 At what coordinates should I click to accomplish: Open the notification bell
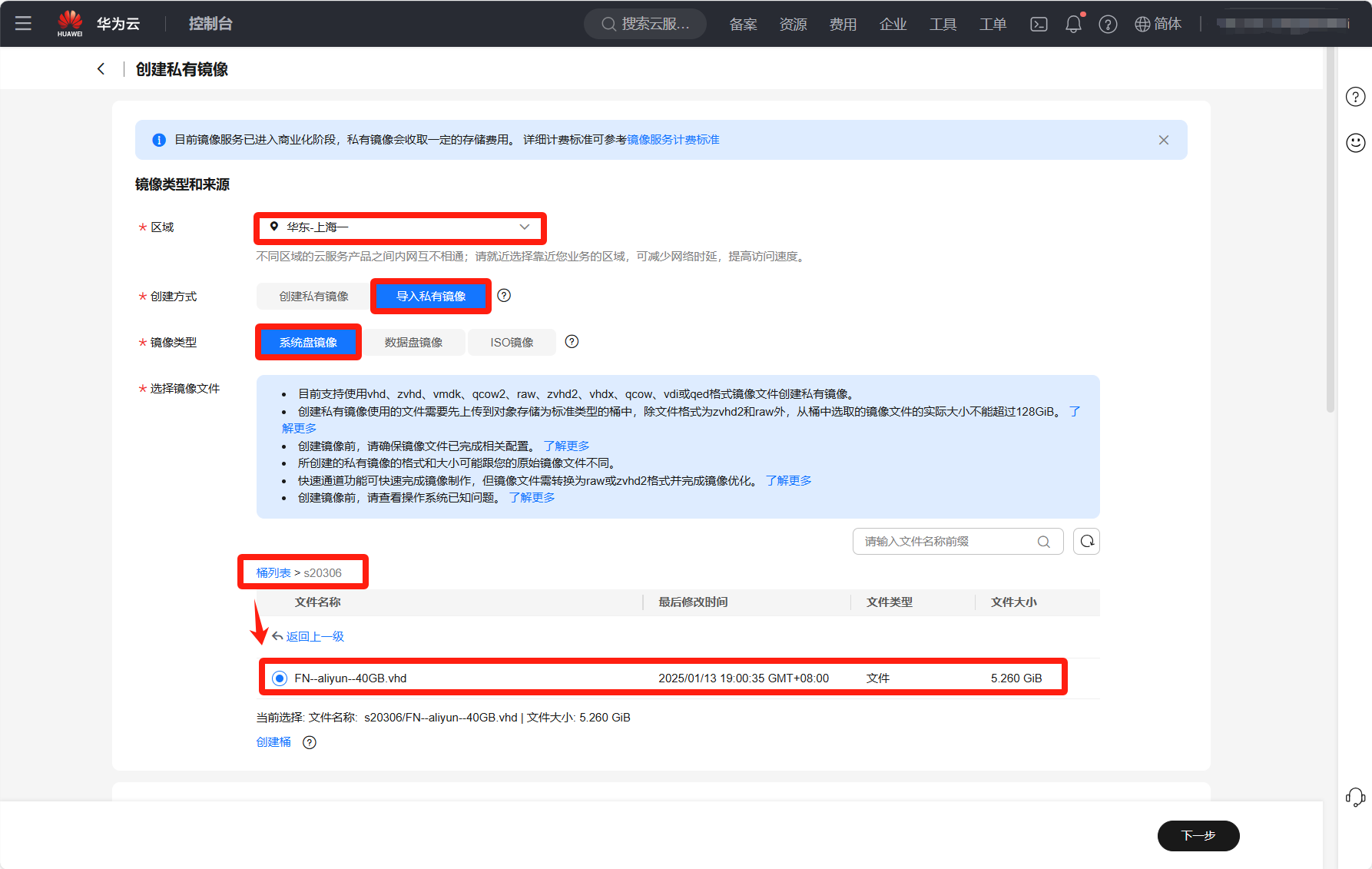[x=1073, y=24]
